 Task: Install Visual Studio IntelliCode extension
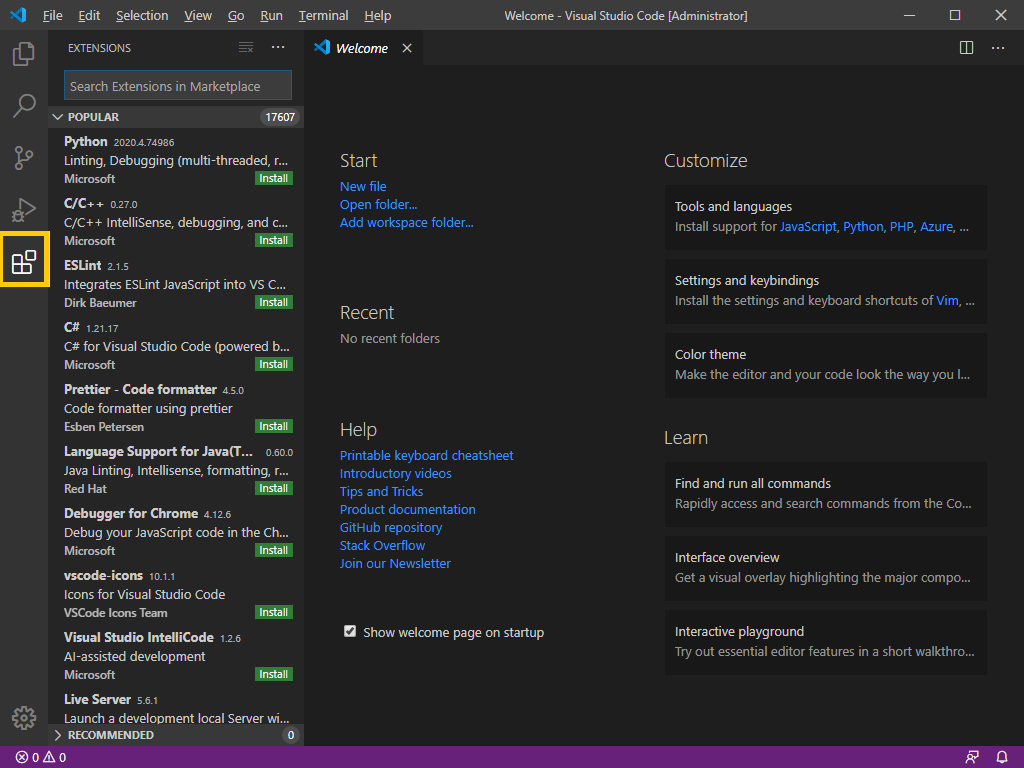tap(274, 675)
